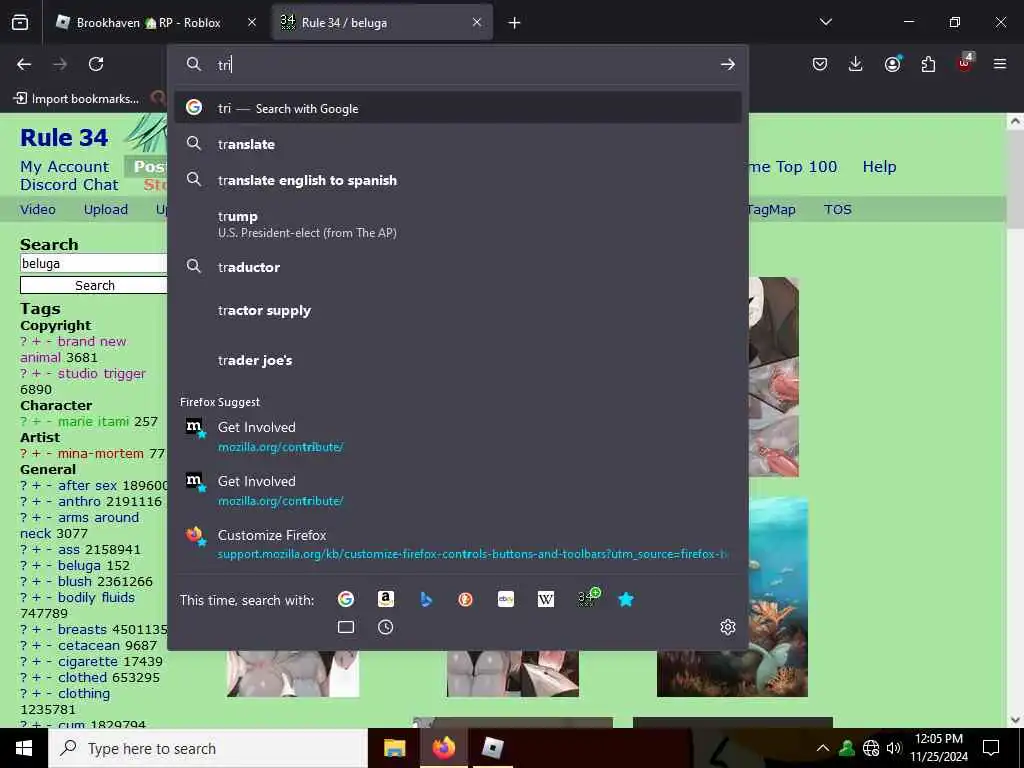Search this time with Amazon icon

pyautogui.click(x=386, y=599)
